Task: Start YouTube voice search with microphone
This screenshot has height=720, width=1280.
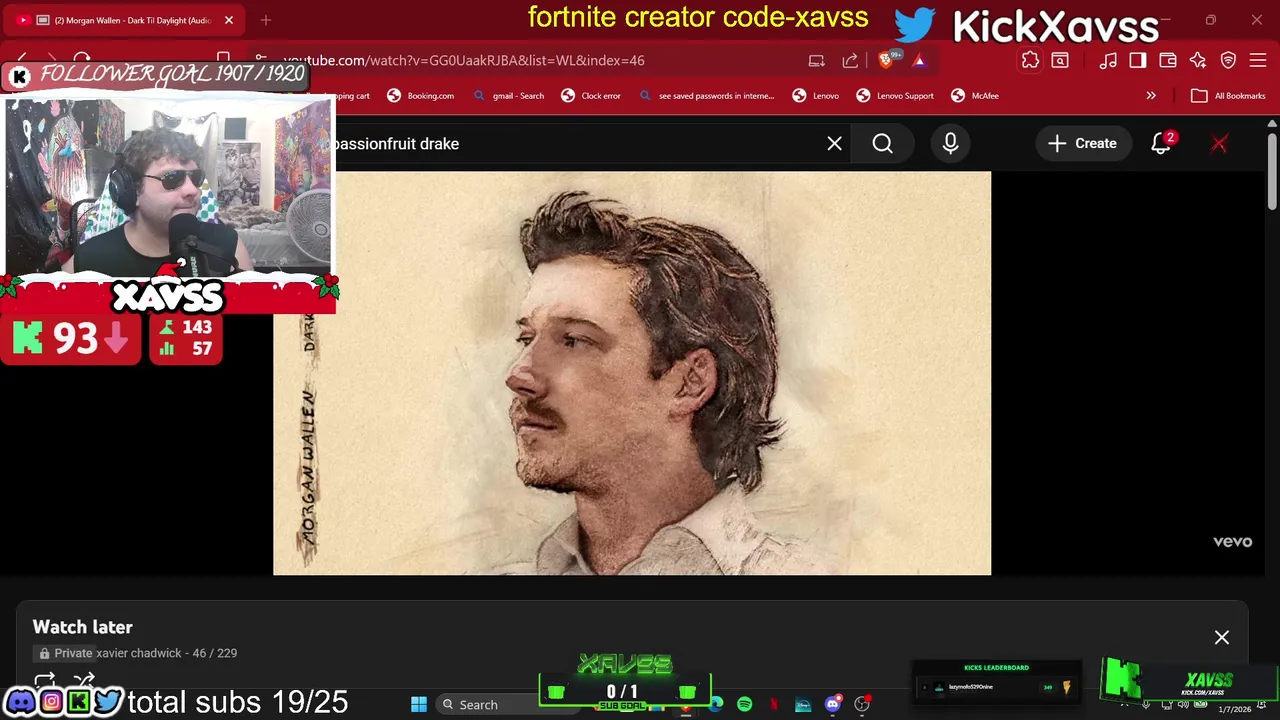Action: [x=950, y=144]
